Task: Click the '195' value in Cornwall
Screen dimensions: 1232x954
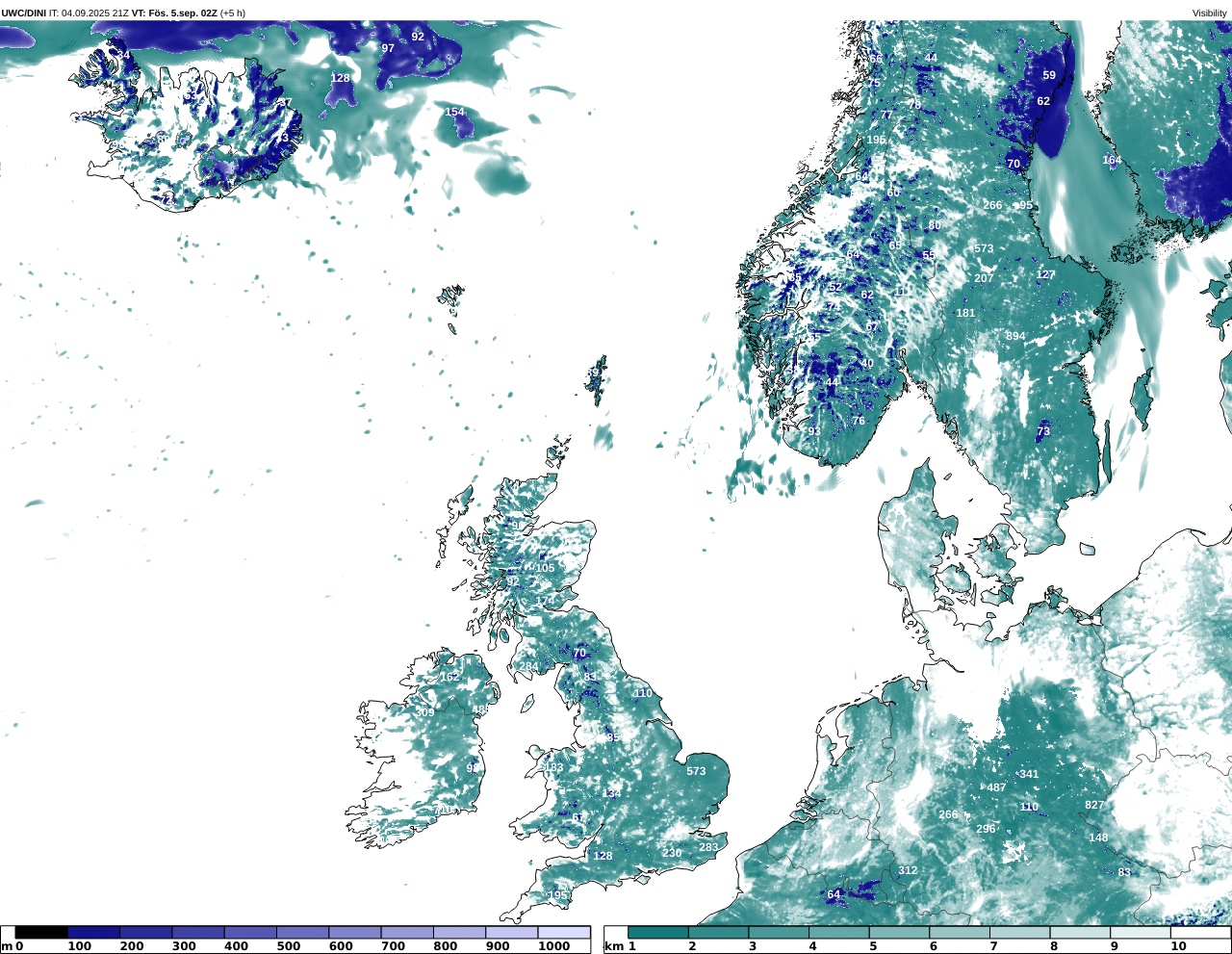Action: point(557,895)
